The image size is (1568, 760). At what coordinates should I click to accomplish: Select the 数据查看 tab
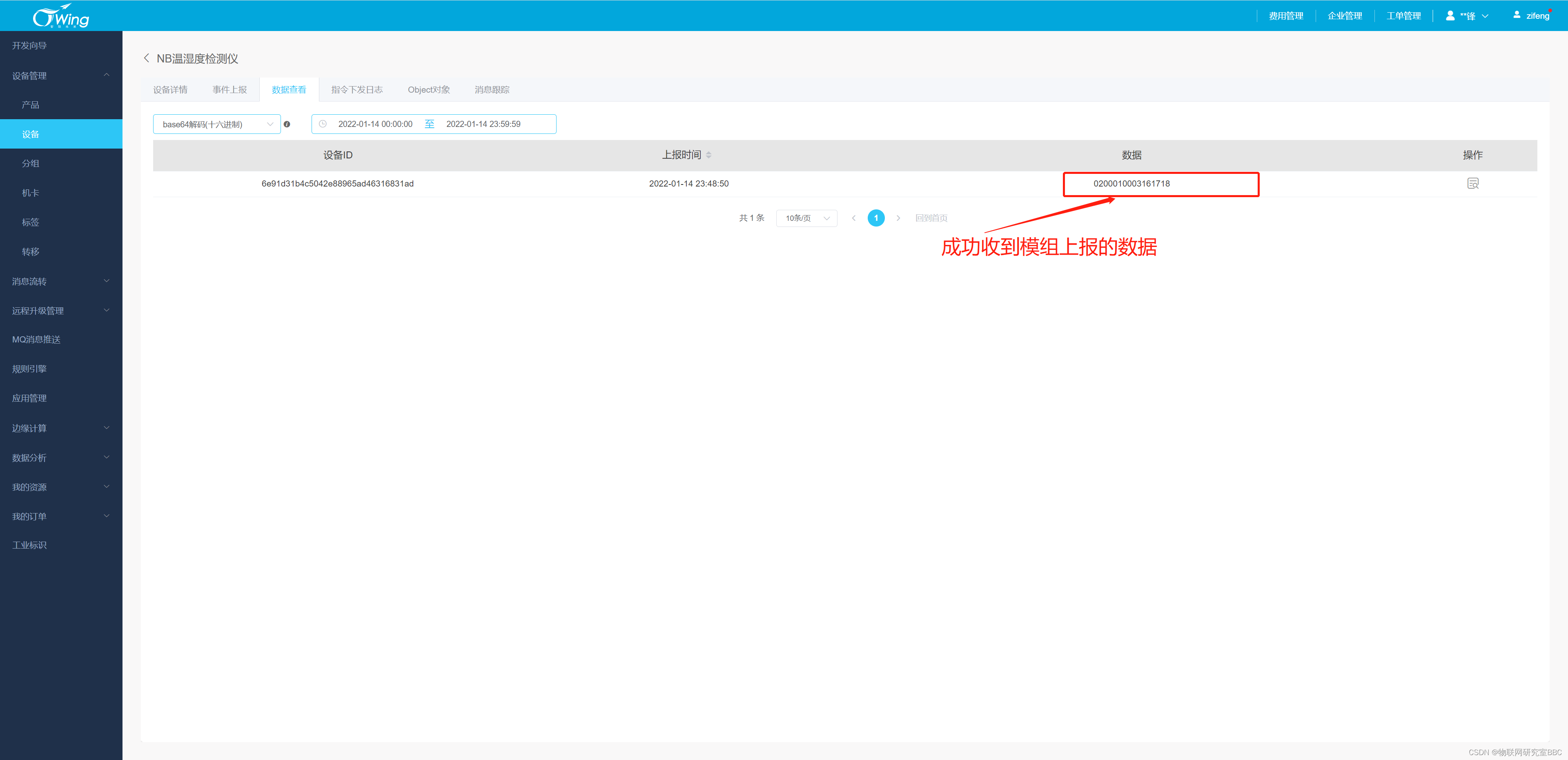point(289,89)
